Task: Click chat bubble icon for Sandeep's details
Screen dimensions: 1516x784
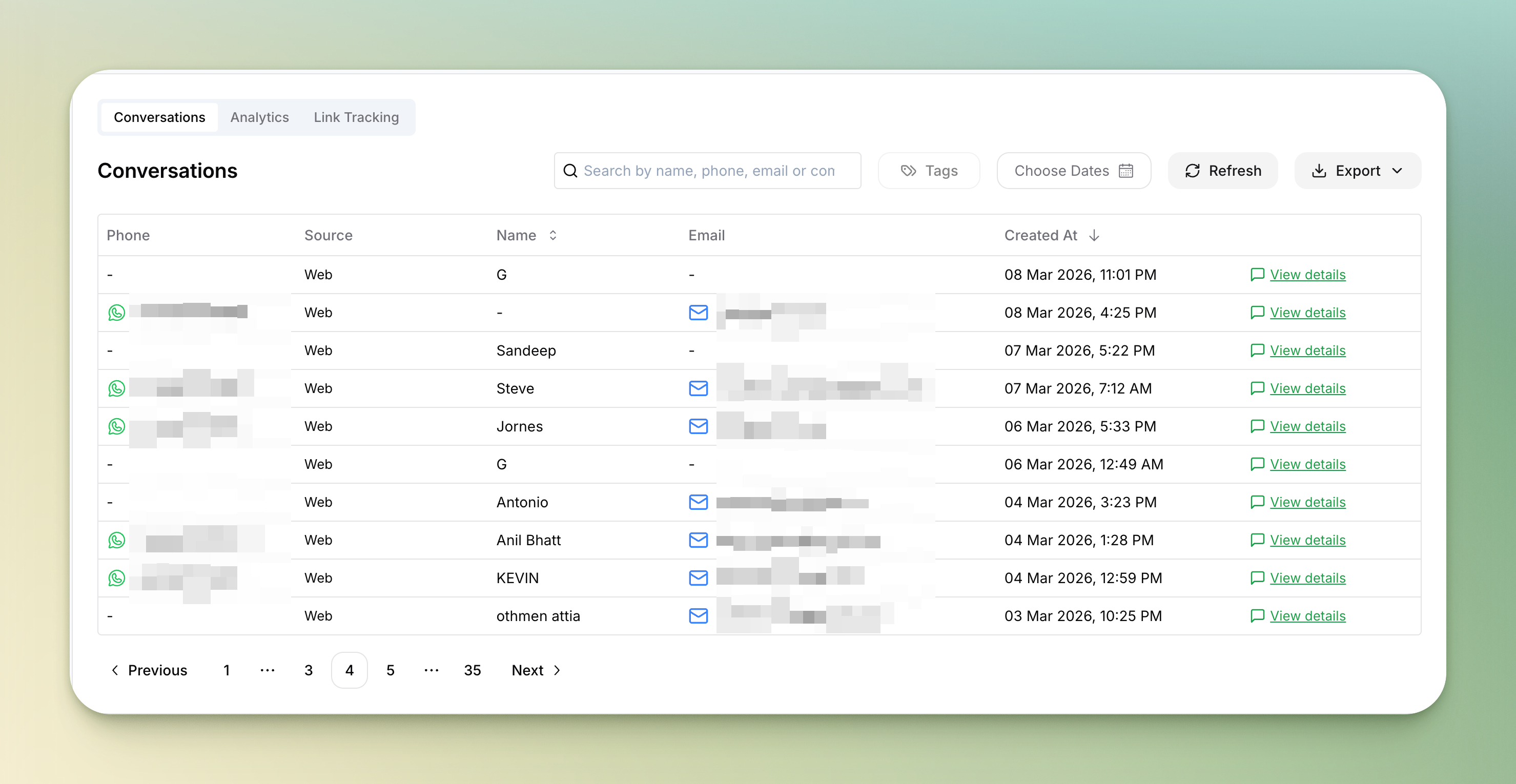Action: pyautogui.click(x=1257, y=350)
